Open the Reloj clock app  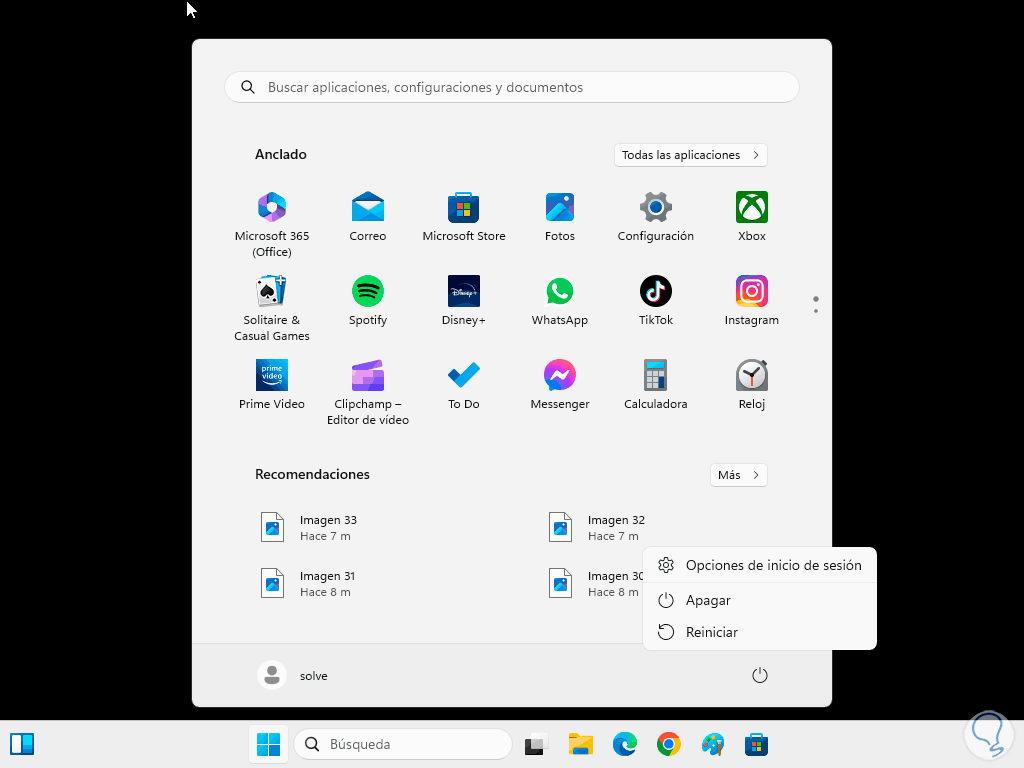752,385
